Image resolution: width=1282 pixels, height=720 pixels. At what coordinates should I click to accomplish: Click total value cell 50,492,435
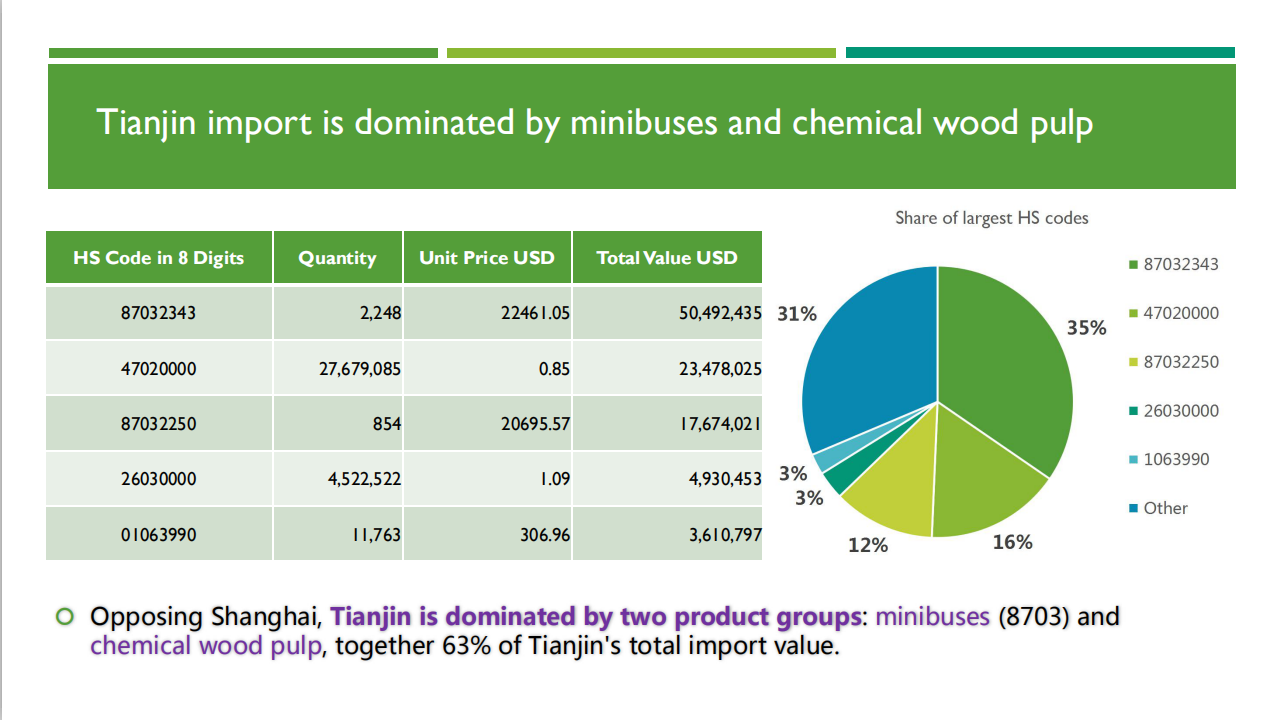667,313
